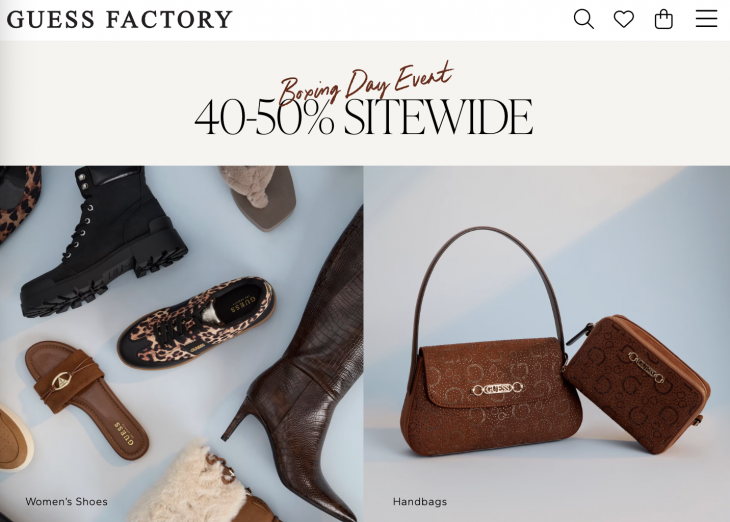Select the small brown zip pouch
Viewport: 730px width, 522px height.
tap(637, 384)
